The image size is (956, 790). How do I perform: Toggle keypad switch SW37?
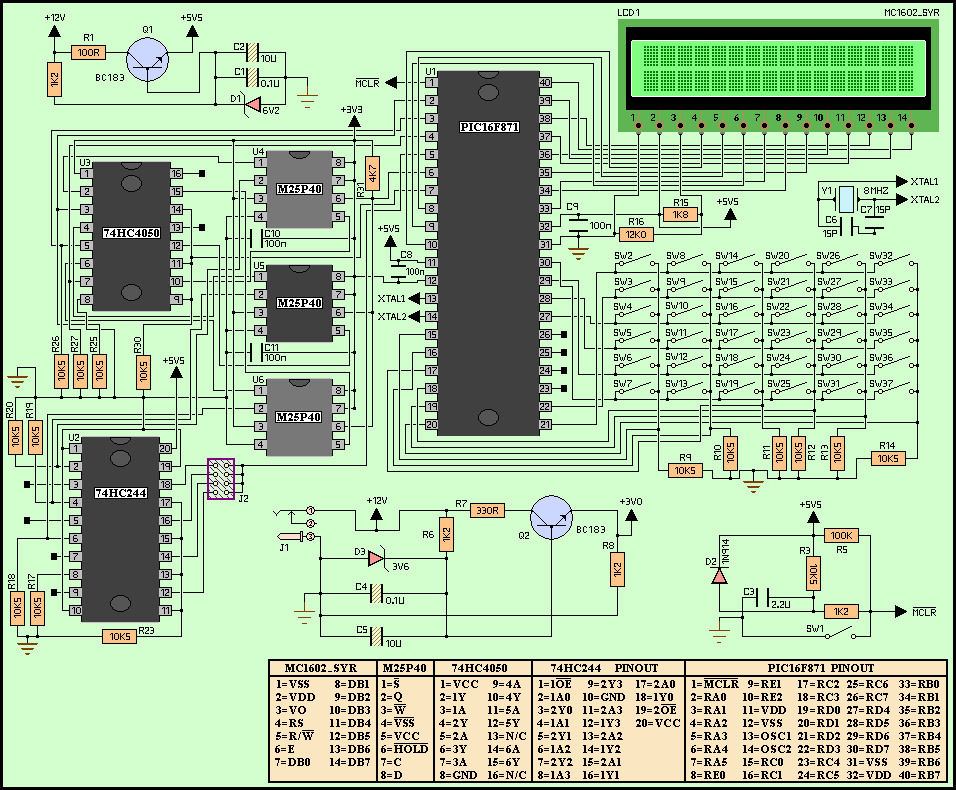(x=893, y=389)
